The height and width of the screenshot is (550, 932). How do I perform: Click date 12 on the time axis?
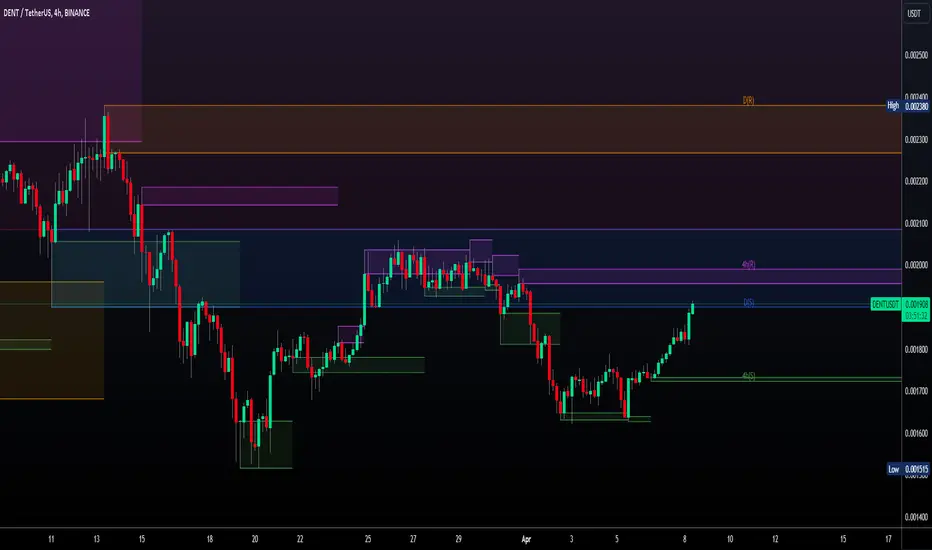coord(775,539)
